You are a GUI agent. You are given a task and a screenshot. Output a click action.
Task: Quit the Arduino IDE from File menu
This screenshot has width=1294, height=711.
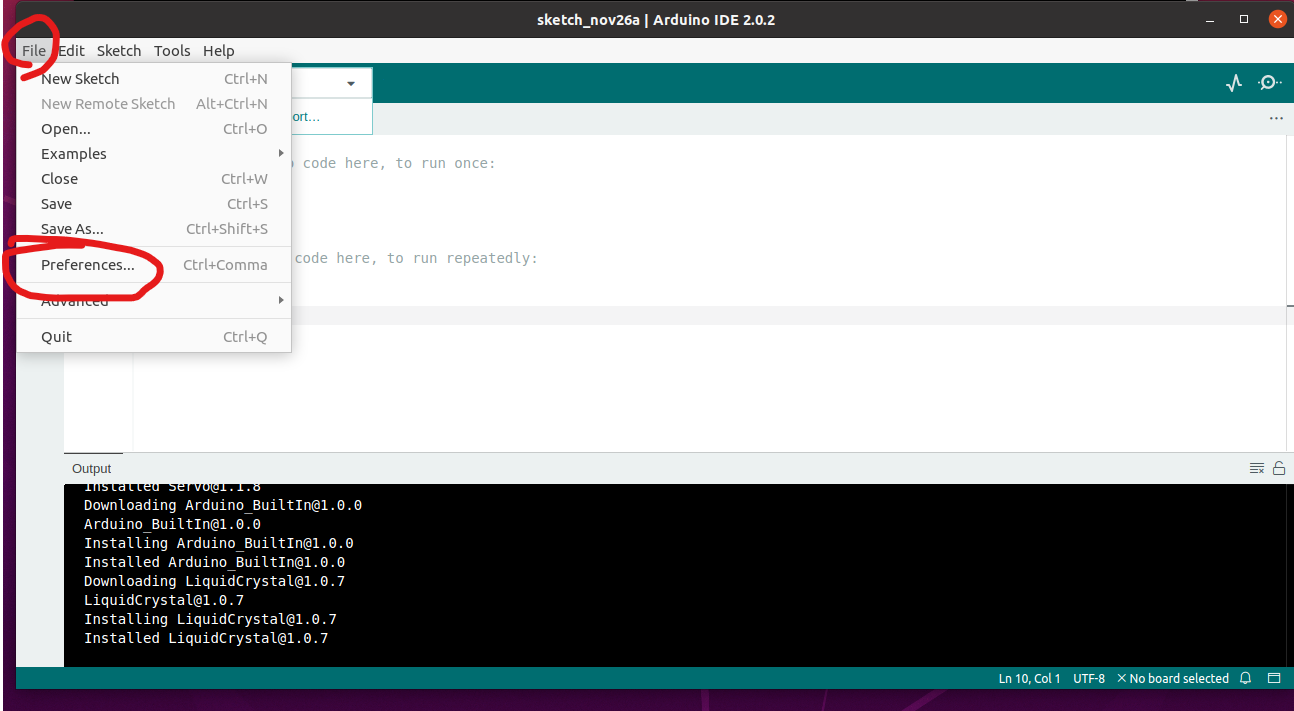153,337
